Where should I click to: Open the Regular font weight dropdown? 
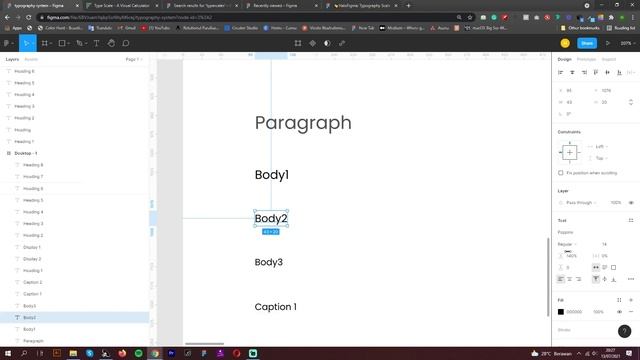(x=567, y=244)
